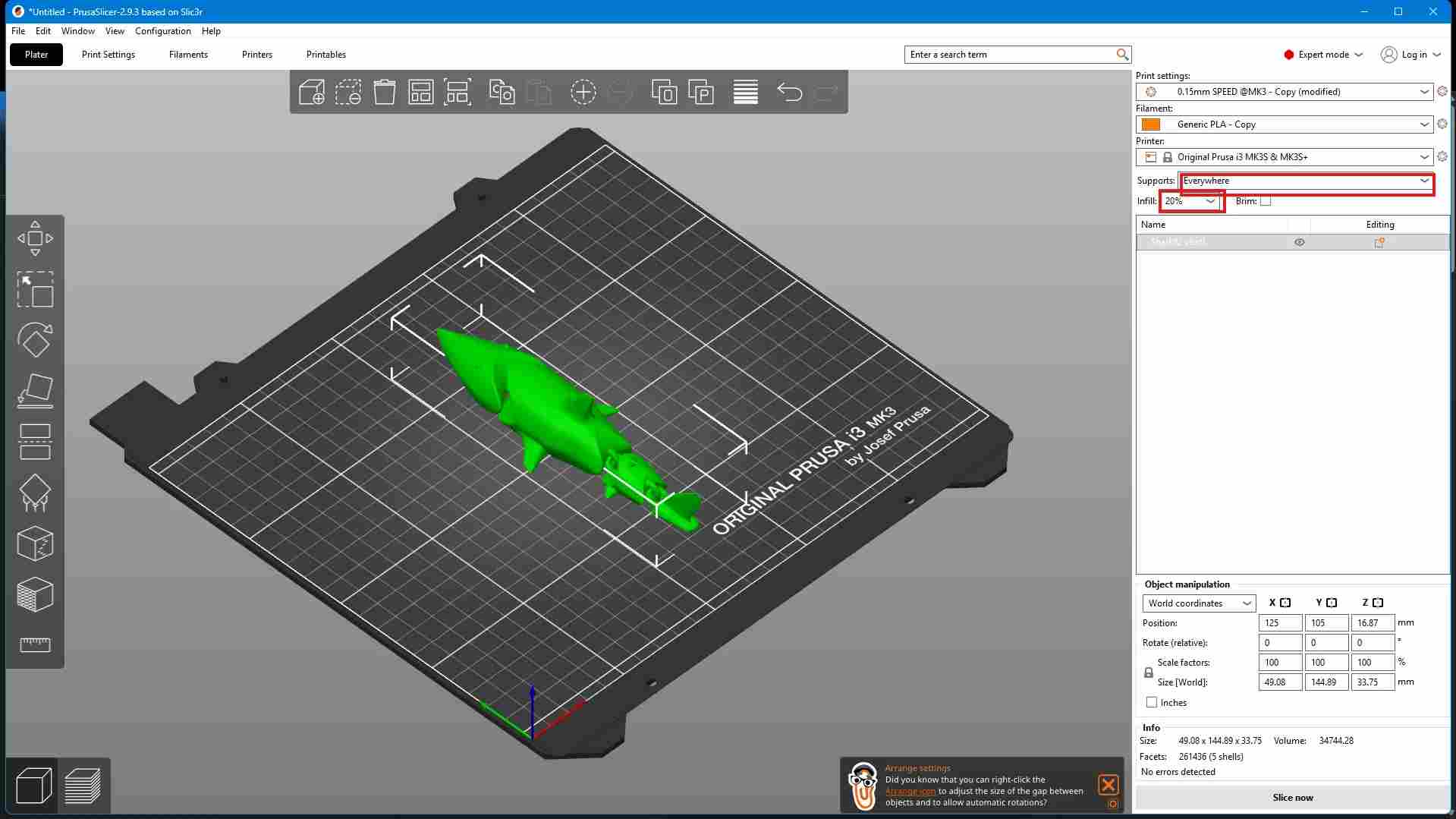The image size is (1456, 819).
Task: Click the Delete all trash can icon
Action: point(385,93)
